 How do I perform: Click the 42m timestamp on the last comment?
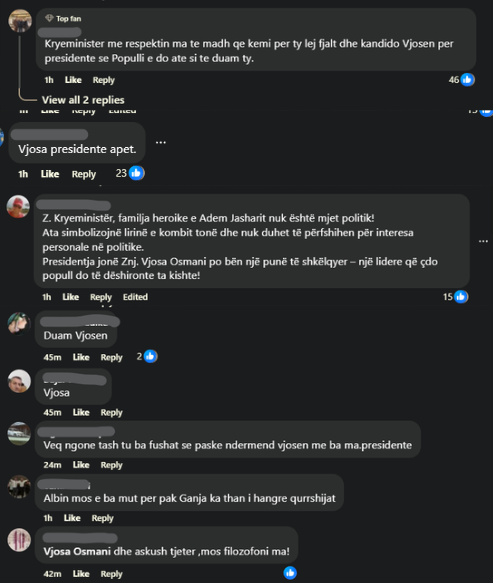52,574
